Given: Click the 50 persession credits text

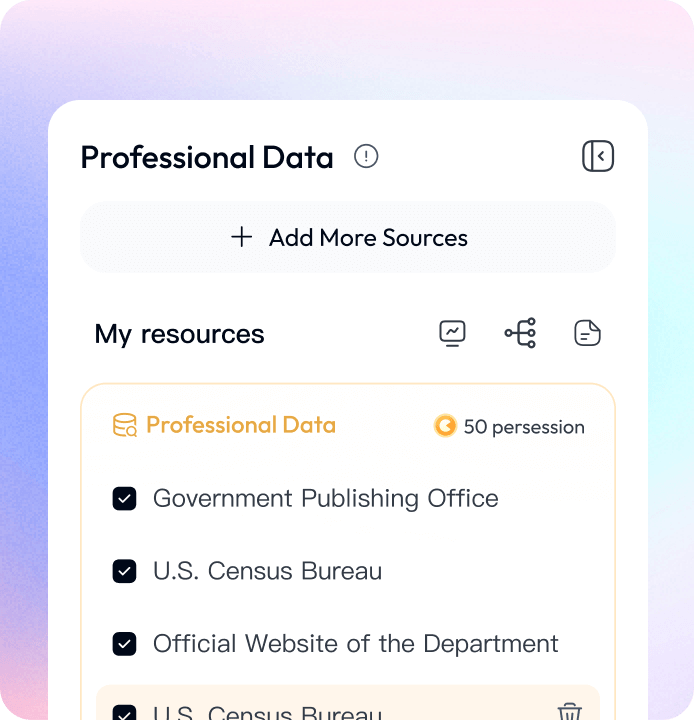Looking at the screenshot, I should coord(524,427).
